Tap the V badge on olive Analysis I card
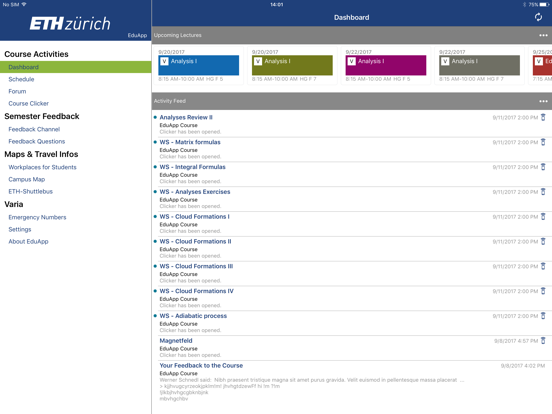The height and width of the screenshot is (414, 552). pos(258,62)
